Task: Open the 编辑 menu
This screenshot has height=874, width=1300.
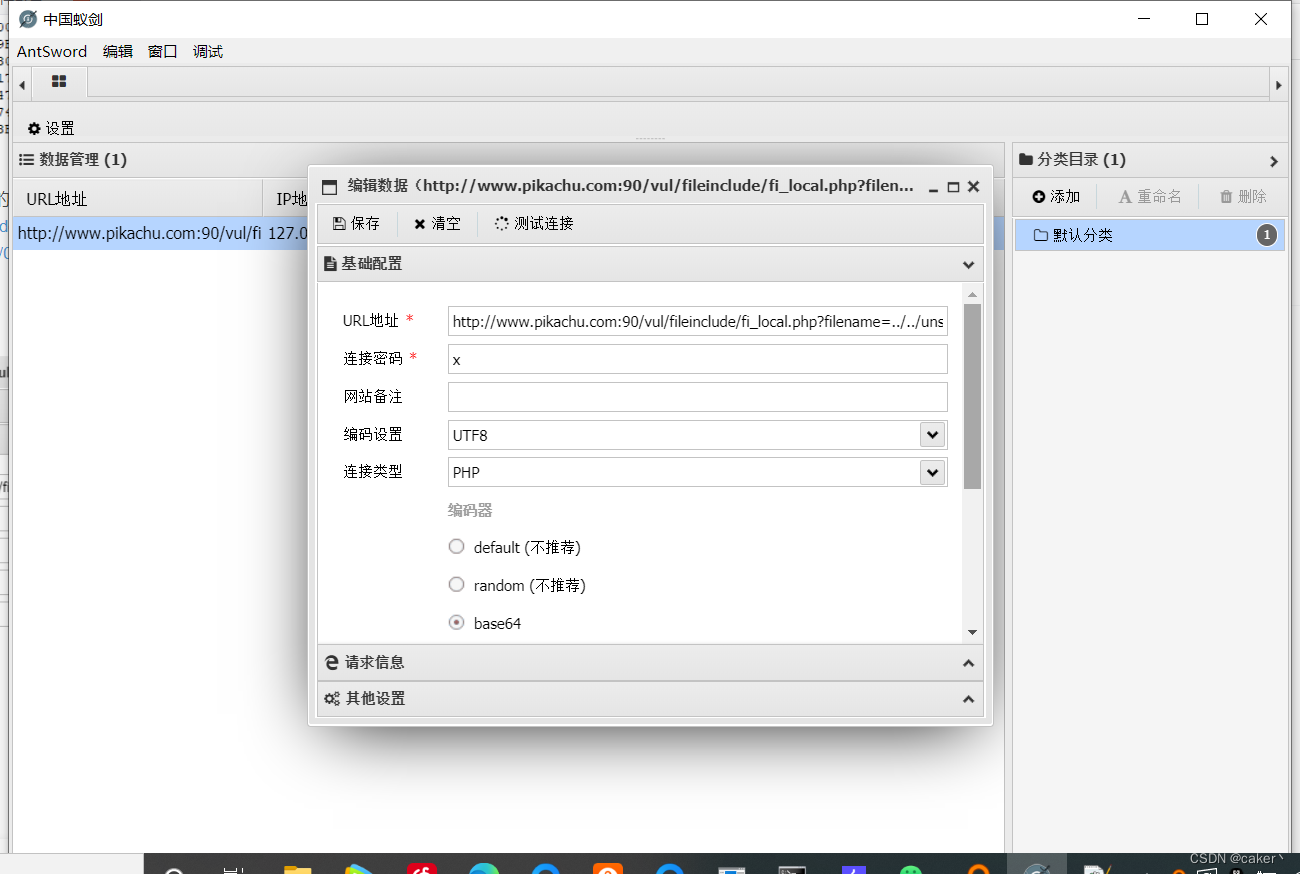Action: coord(118,51)
